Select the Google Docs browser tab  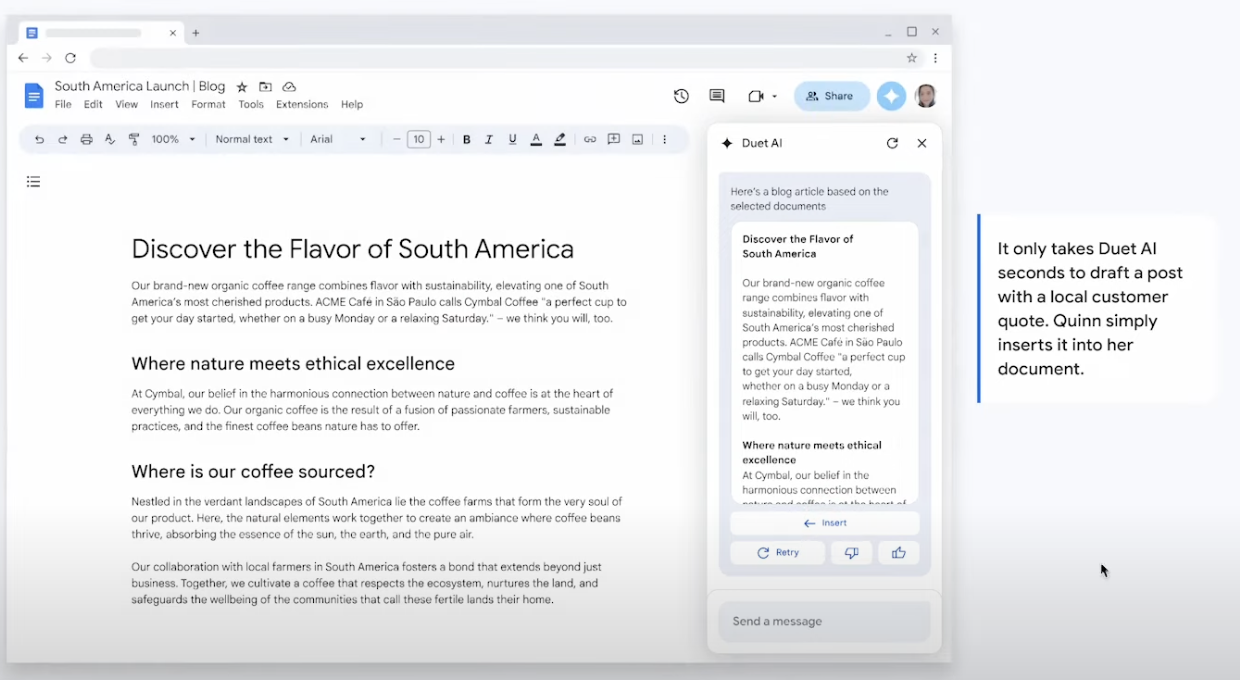tap(102, 33)
